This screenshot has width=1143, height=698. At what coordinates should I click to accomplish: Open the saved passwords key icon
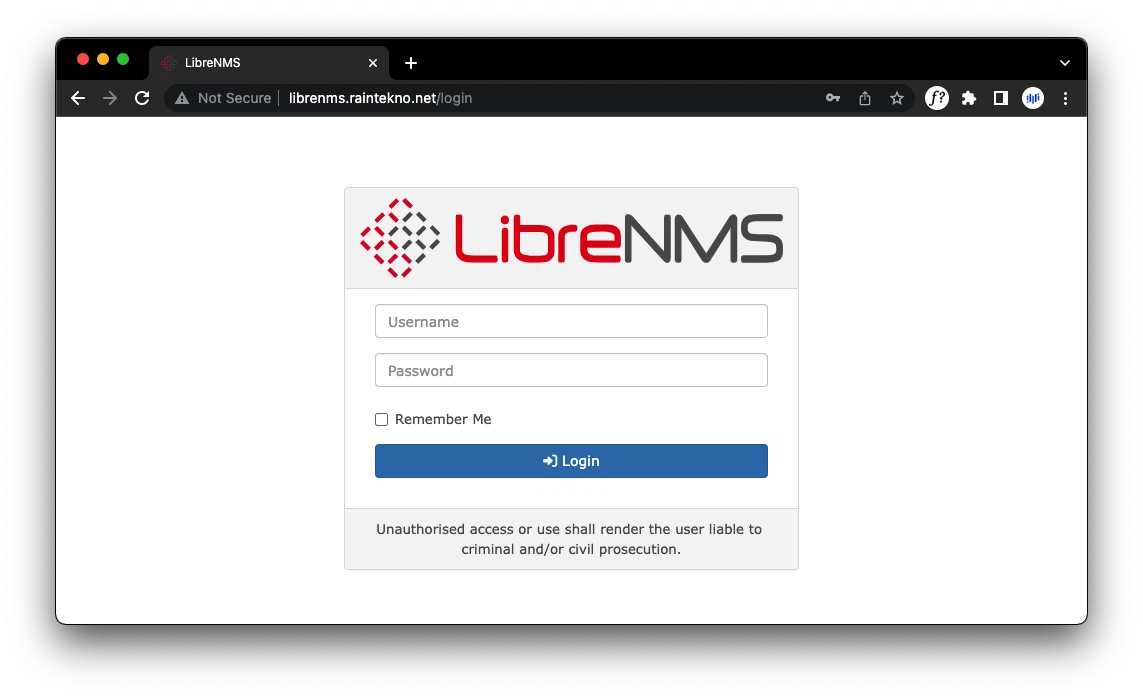tap(832, 98)
